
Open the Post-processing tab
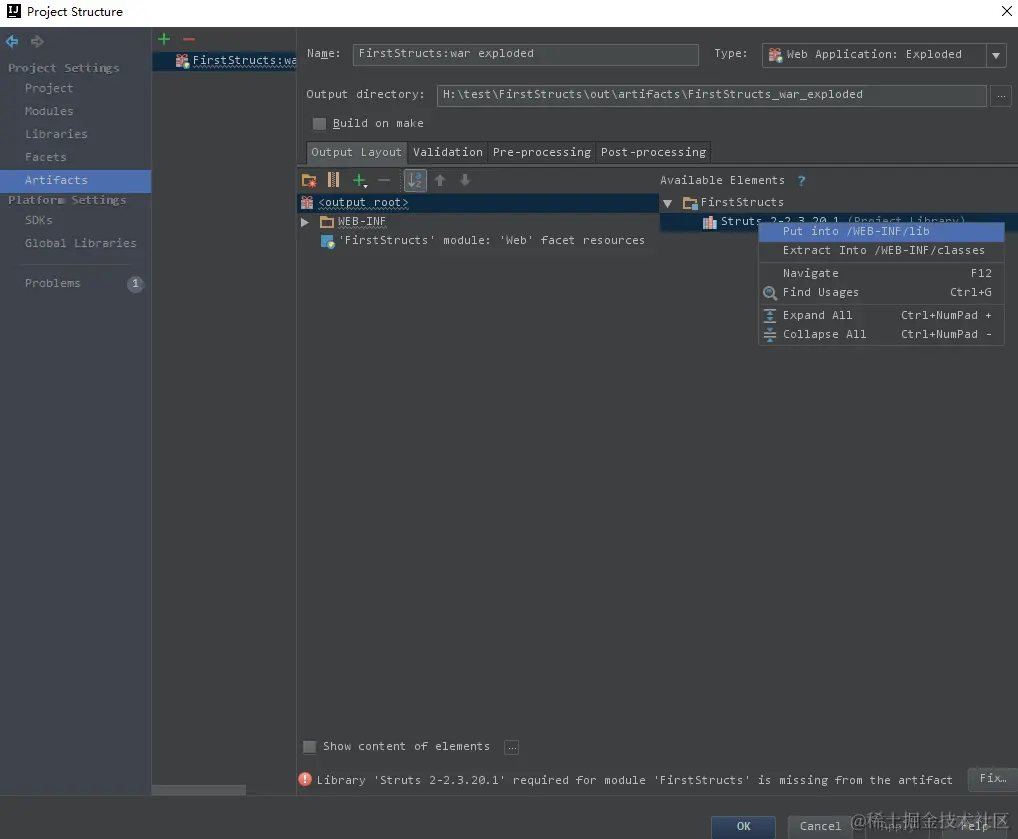653,152
